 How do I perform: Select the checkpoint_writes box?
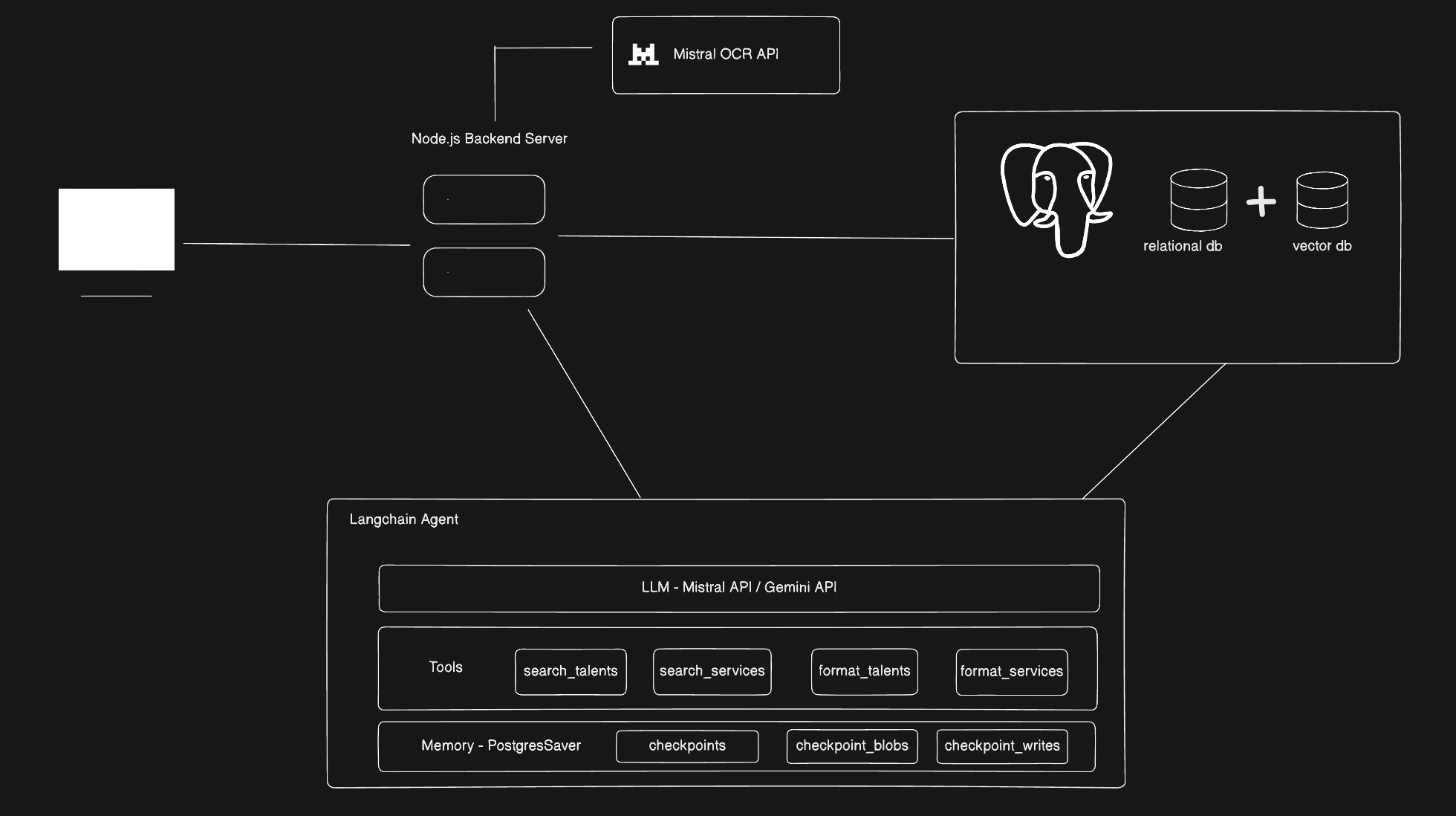click(x=1001, y=746)
